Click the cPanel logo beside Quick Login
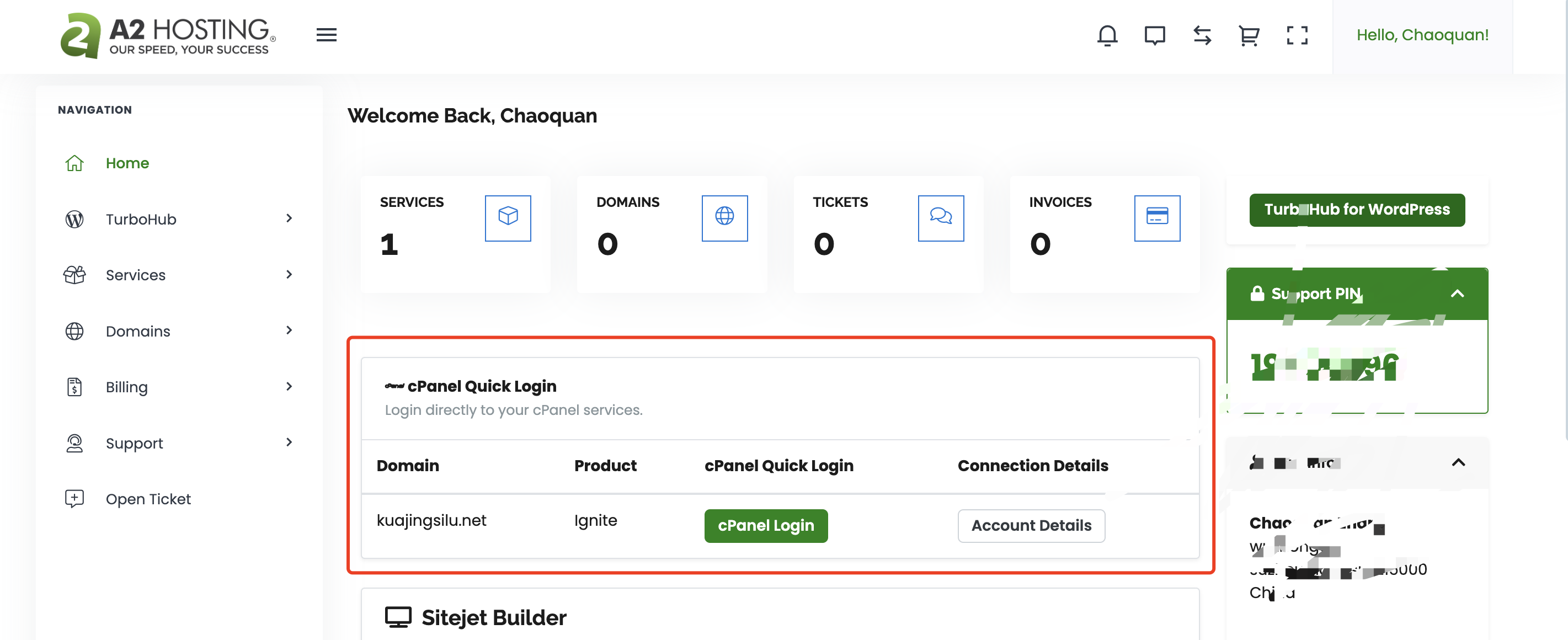The width and height of the screenshot is (1568, 640). (394, 386)
